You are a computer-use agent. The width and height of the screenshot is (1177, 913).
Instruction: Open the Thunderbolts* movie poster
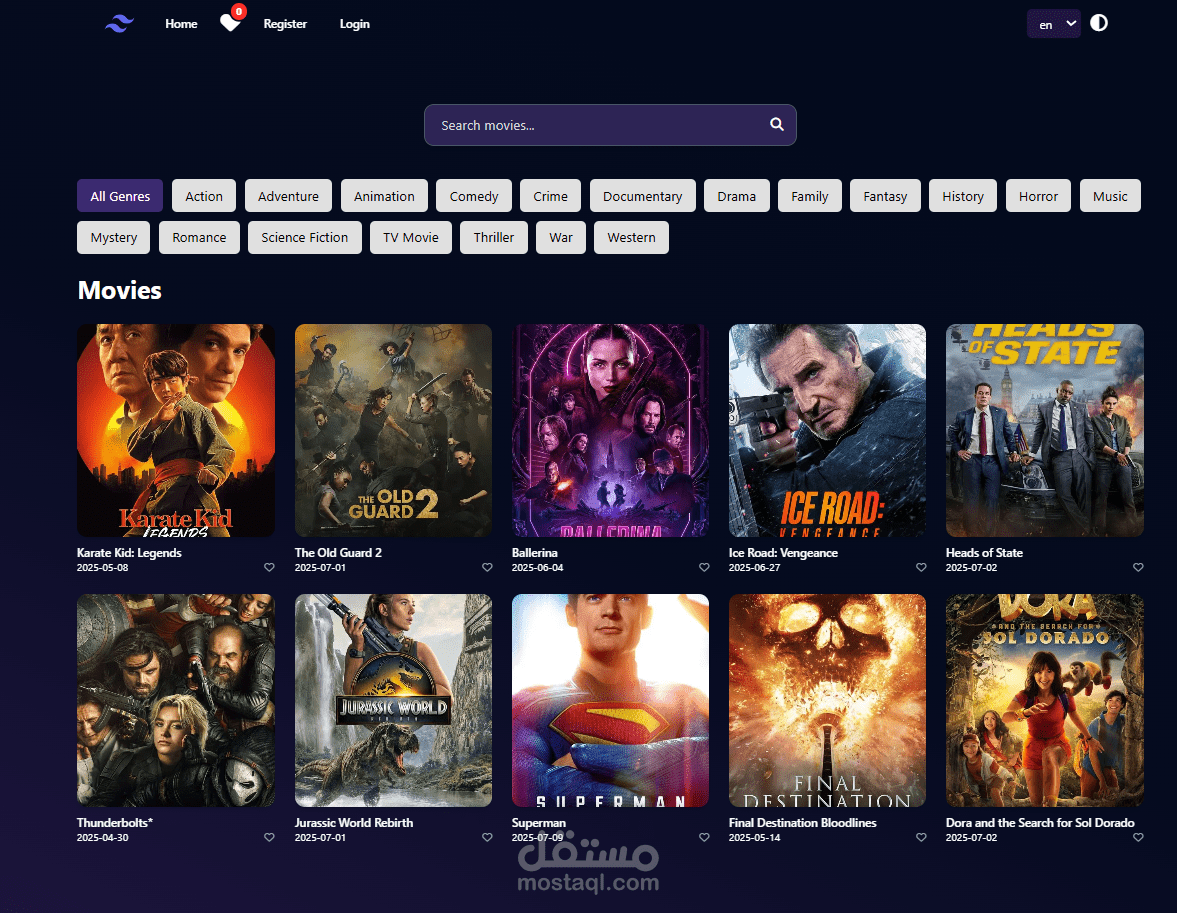tap(176, 701)
